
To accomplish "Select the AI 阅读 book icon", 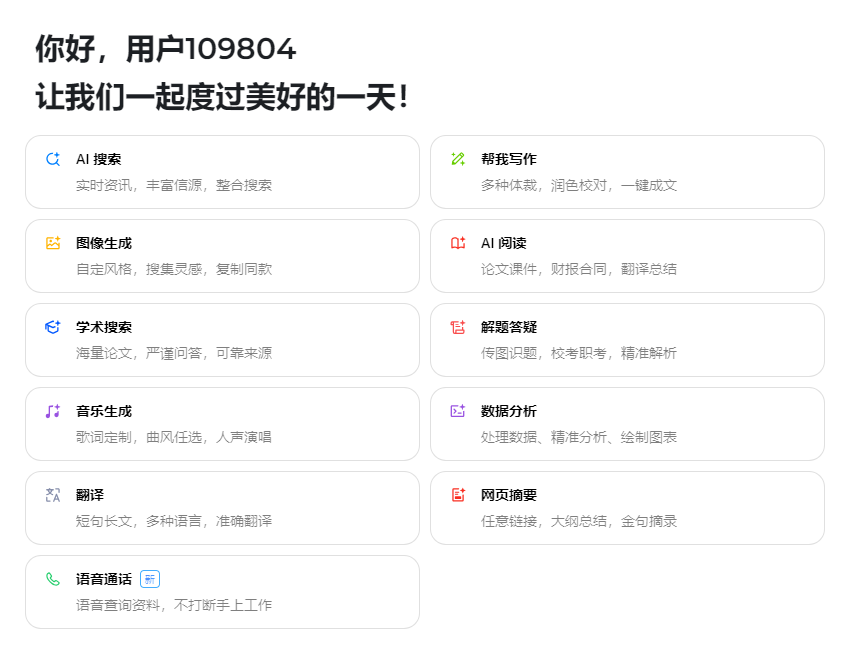I will tap(457, 242).
